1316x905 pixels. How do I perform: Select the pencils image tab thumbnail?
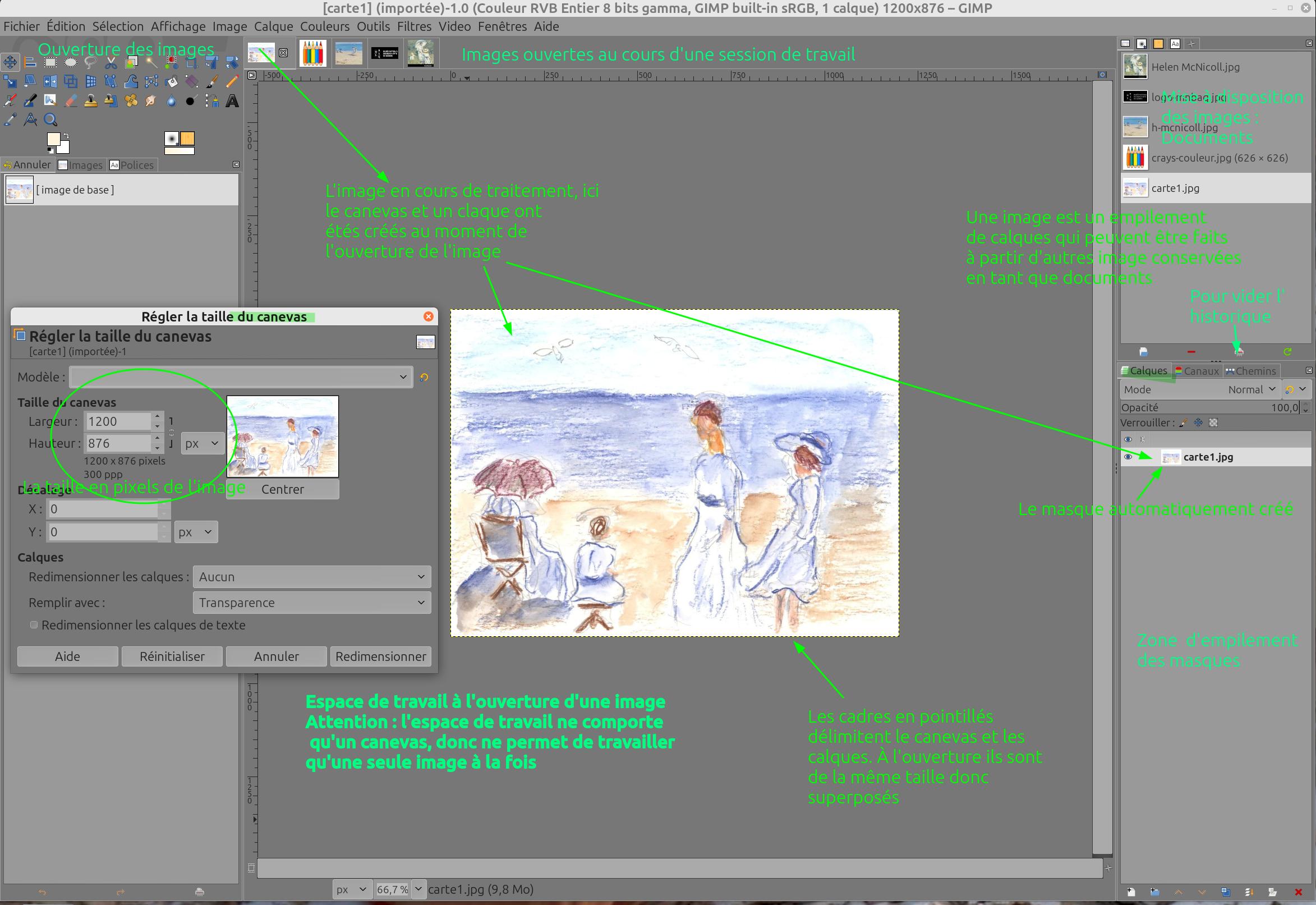313,53
